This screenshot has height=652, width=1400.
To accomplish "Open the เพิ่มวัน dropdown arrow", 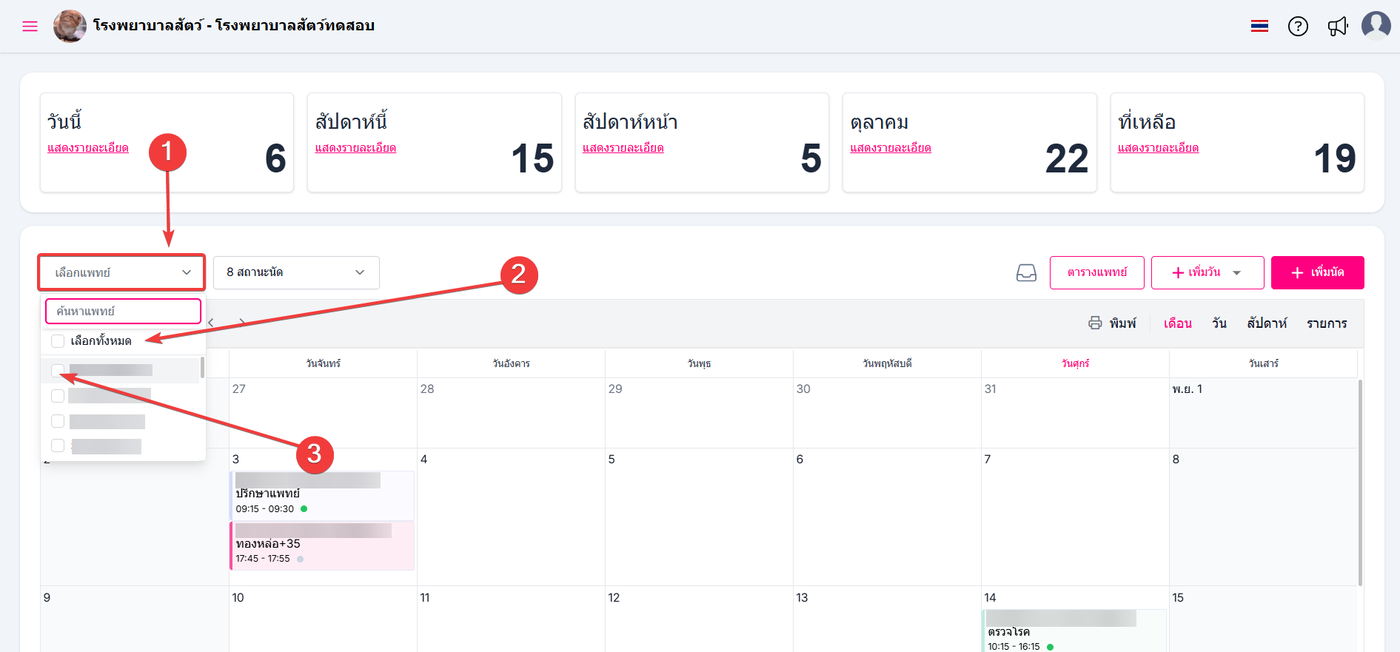I will pyautogui.click(x=1237, y=273).
